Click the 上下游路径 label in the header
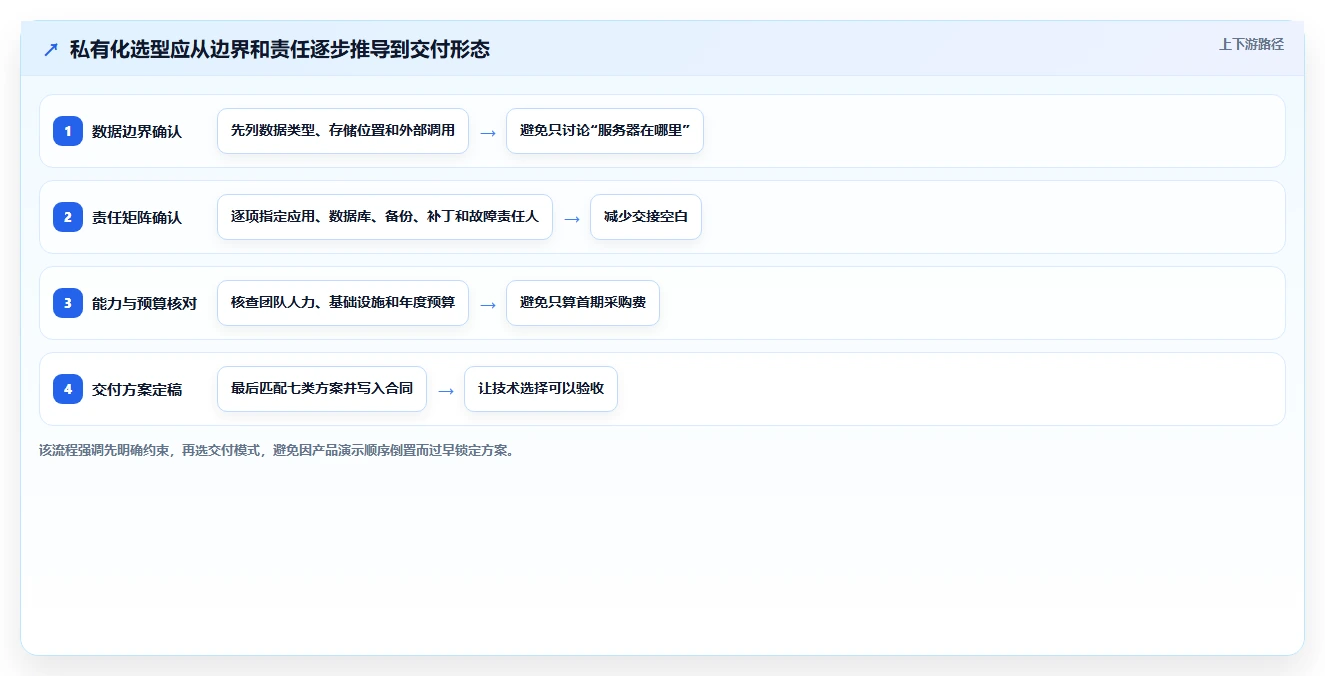Image resolution: width=1325 pixels, height=676 pixels. click(x=1251, y=44)
